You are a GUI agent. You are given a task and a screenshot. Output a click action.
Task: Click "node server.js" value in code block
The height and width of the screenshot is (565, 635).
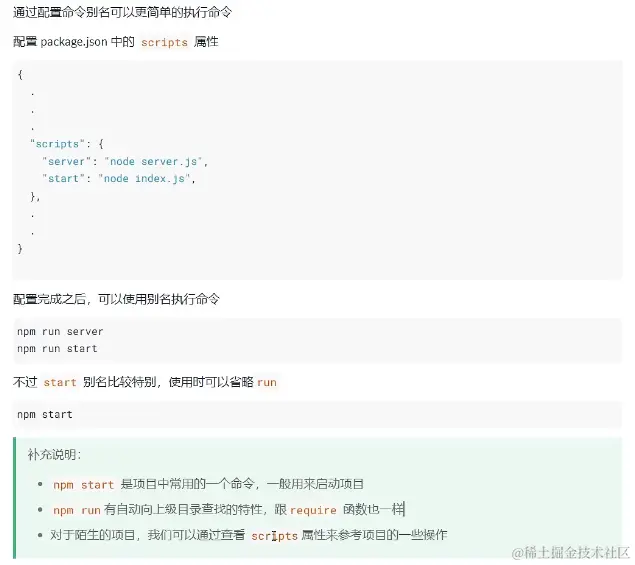(x=153, y=162)
